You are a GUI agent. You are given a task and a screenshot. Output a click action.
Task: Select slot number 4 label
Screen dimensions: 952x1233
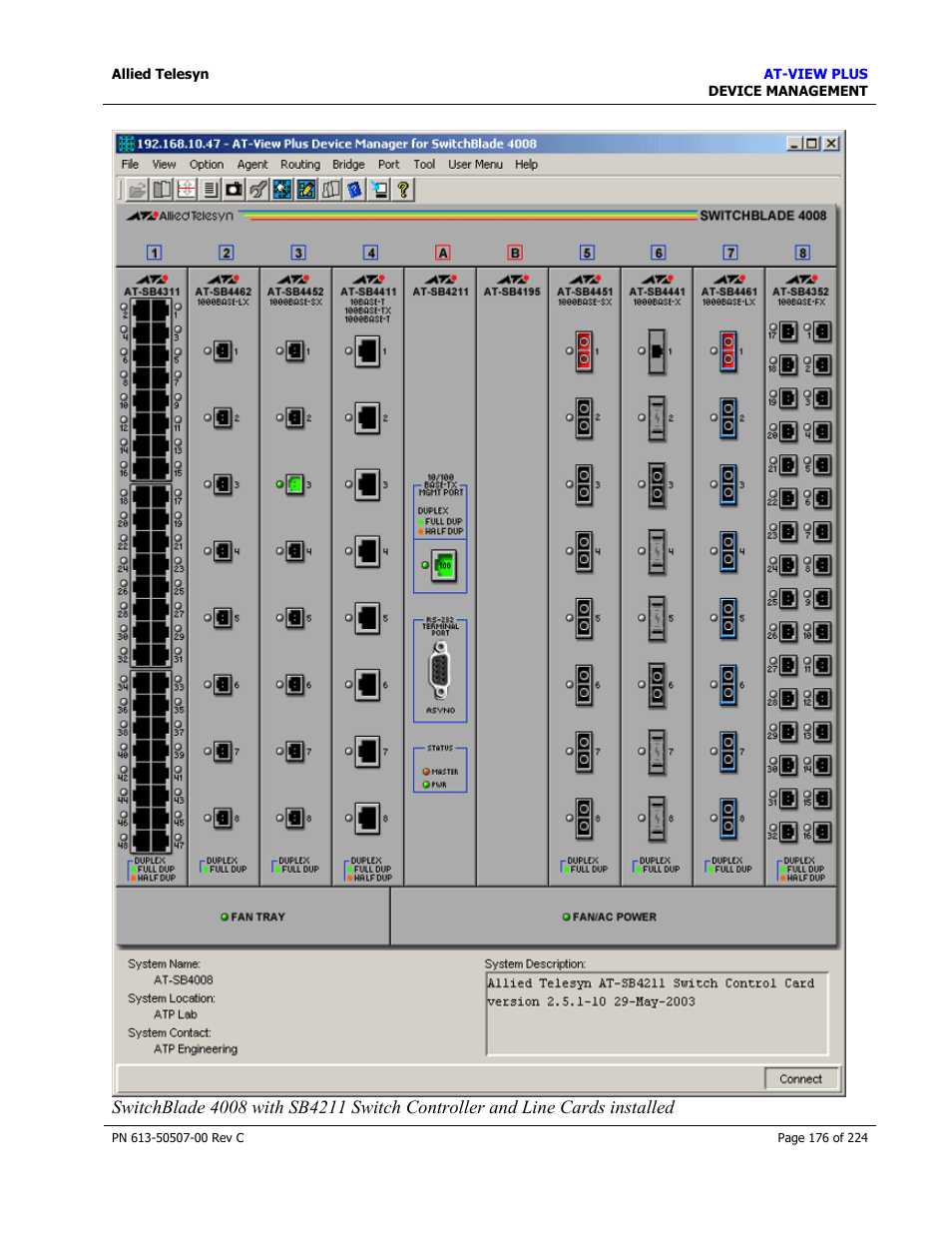(370, 253)
